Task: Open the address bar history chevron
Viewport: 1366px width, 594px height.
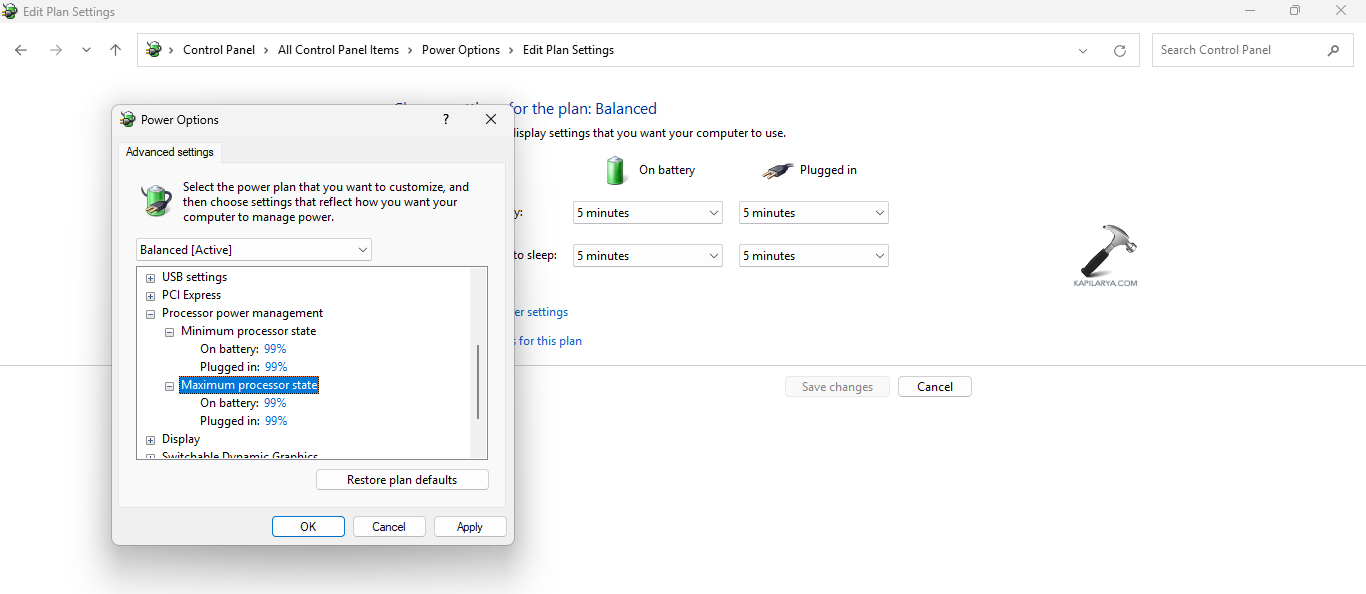Action: click(1083, 49)
